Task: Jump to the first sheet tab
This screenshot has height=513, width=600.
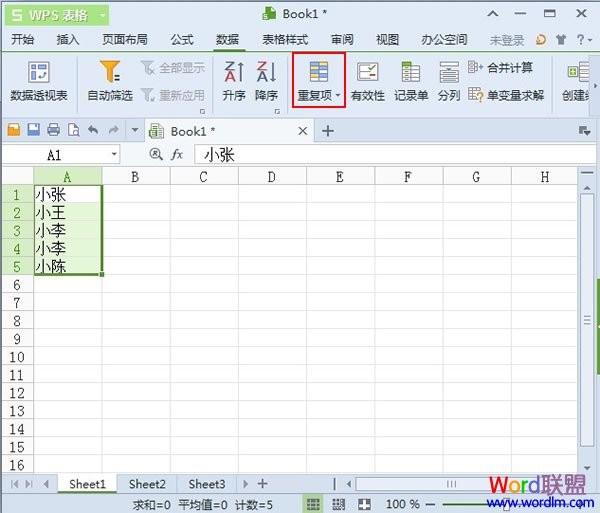Action: [15, 484]
